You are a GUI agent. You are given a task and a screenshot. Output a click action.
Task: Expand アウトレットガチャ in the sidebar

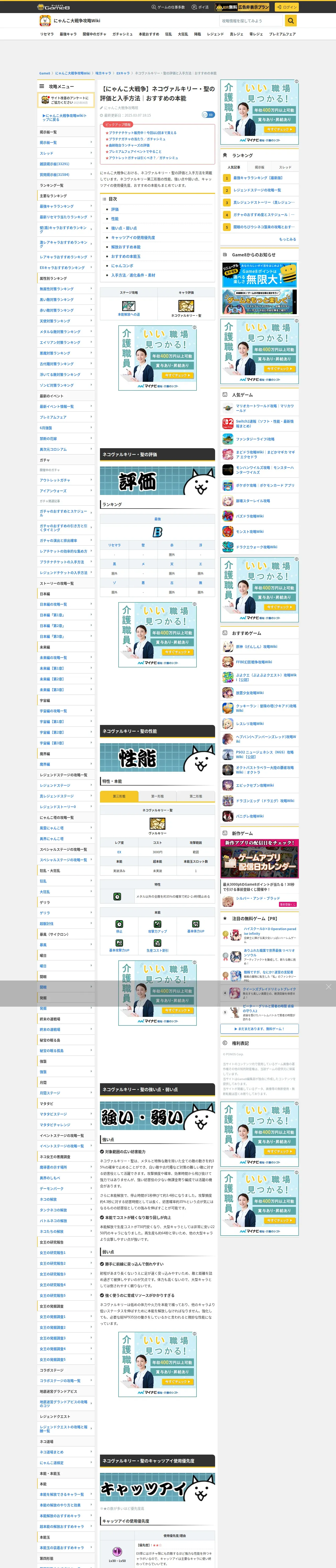pyautogui.click(x=66, y=480)
